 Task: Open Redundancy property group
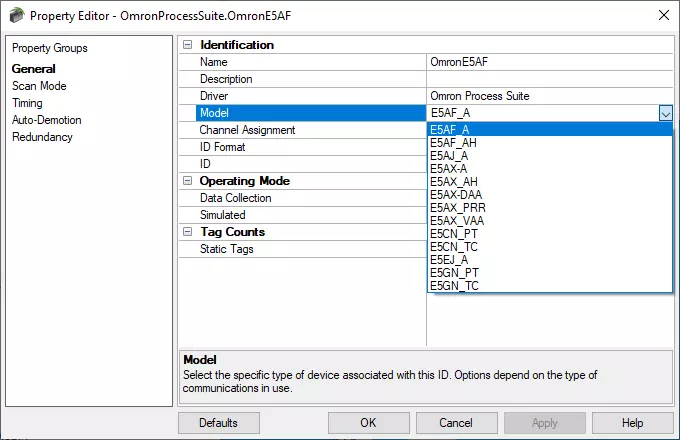42,137
